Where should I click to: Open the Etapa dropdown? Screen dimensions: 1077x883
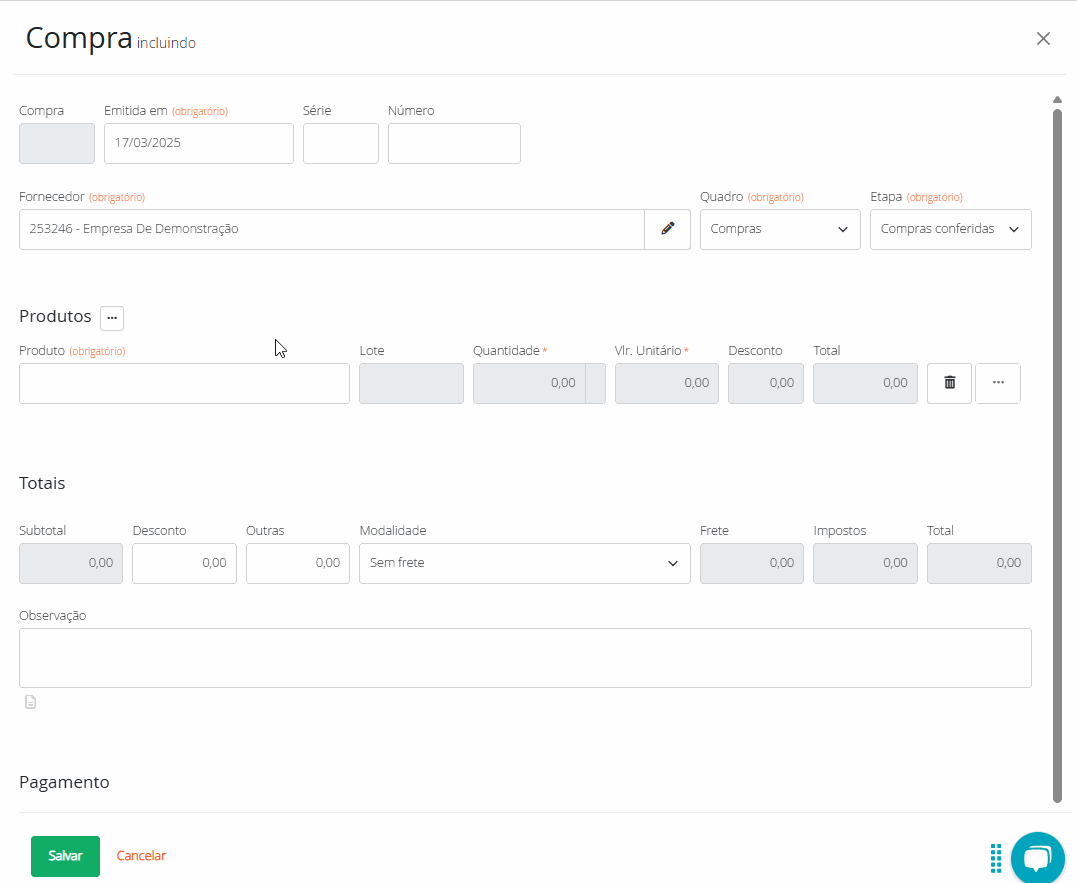pyautogui.click(x=949, y=229)
